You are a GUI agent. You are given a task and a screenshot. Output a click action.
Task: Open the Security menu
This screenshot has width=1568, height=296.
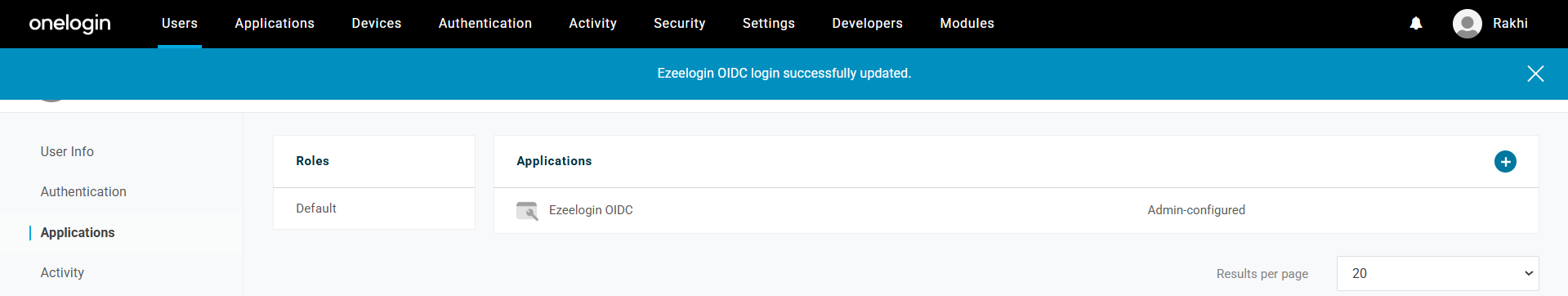point(679,23)
